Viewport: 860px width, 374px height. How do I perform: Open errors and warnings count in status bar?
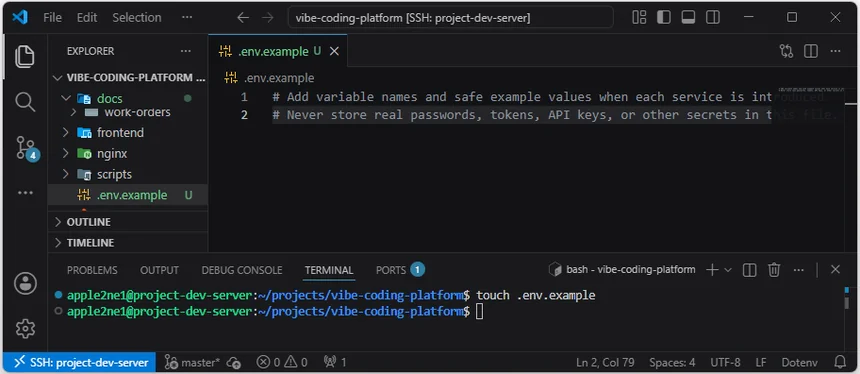click(282, 362)
